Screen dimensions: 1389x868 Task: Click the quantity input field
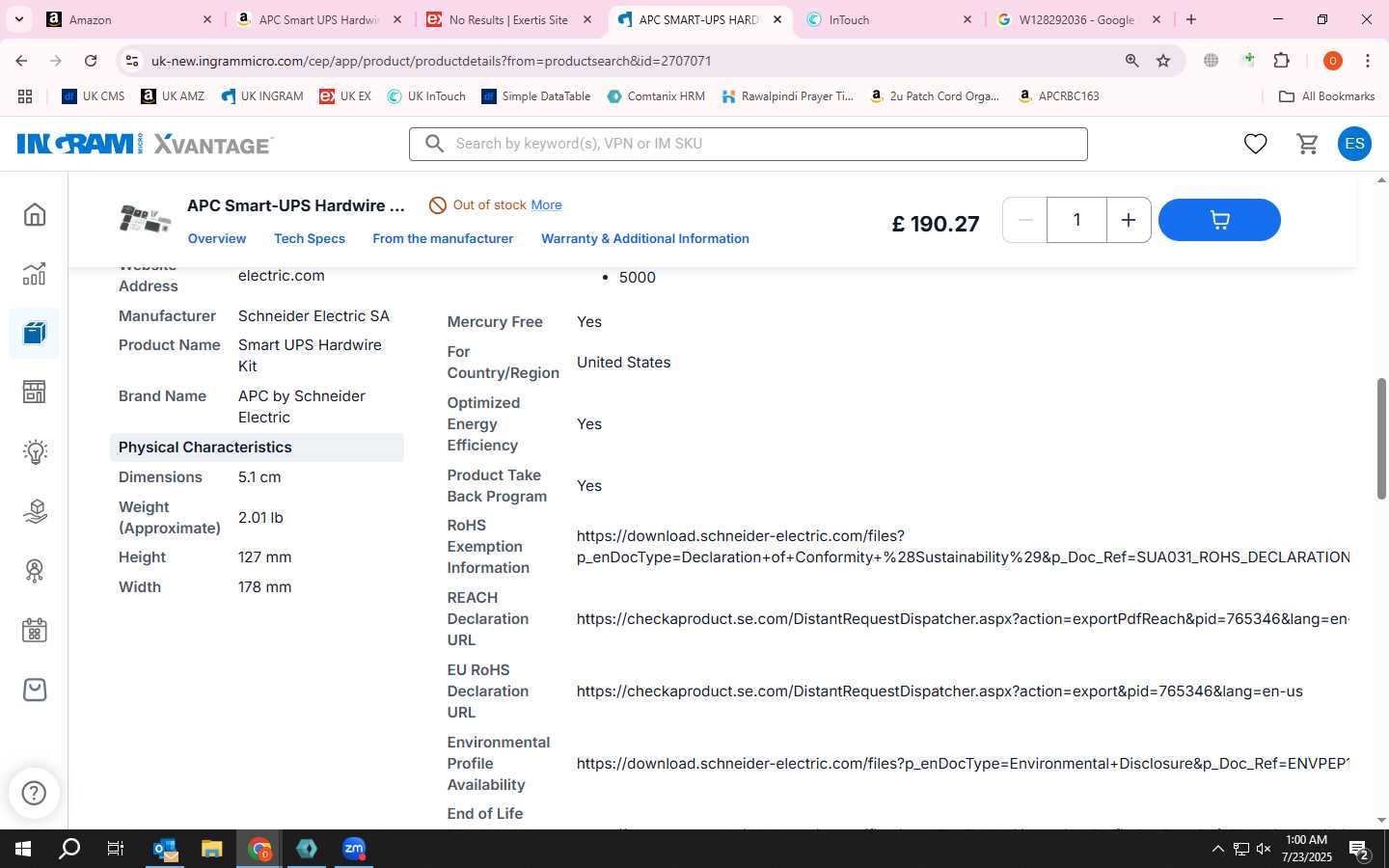click(1076, 220)
